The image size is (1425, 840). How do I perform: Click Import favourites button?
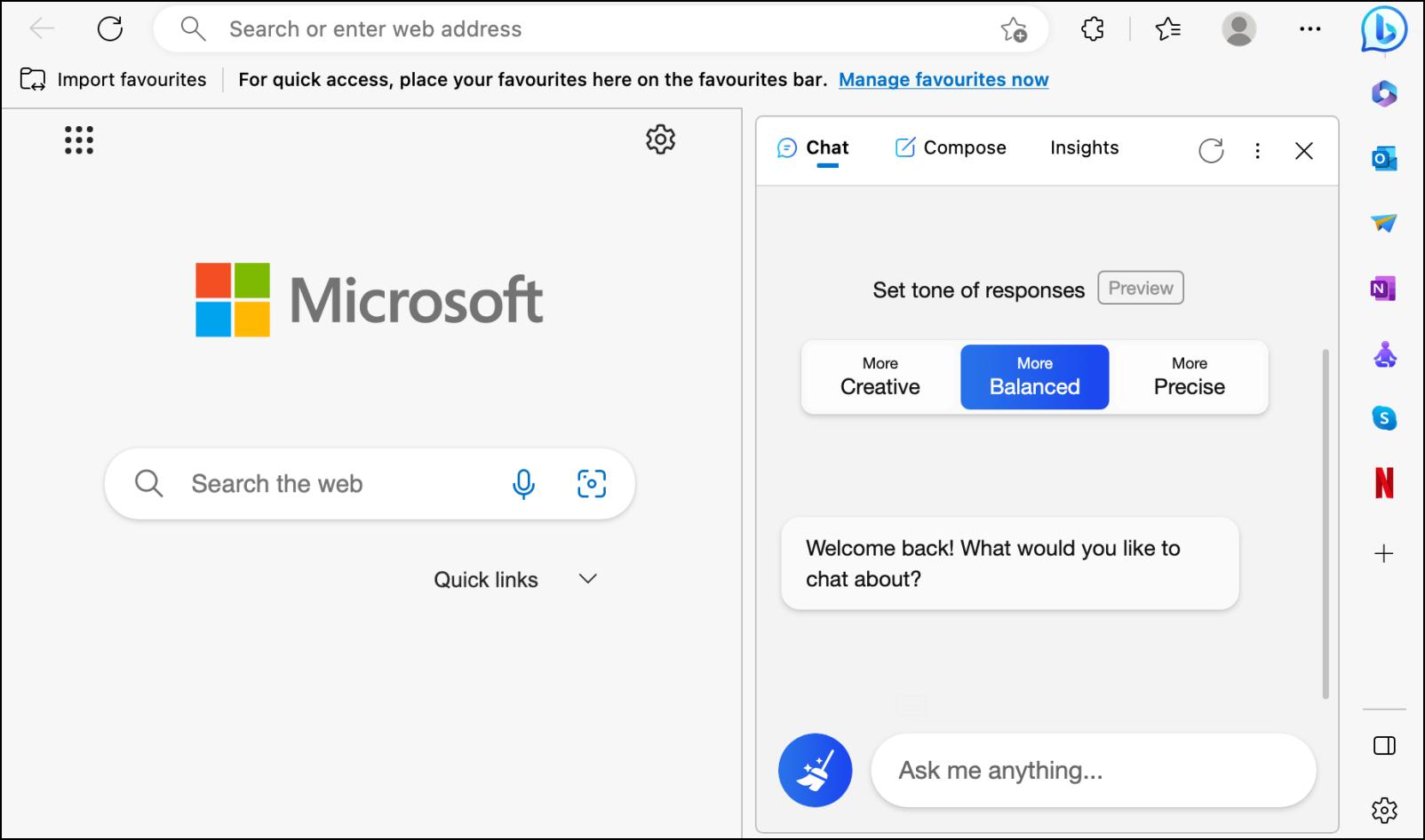[x=113, y=79]
